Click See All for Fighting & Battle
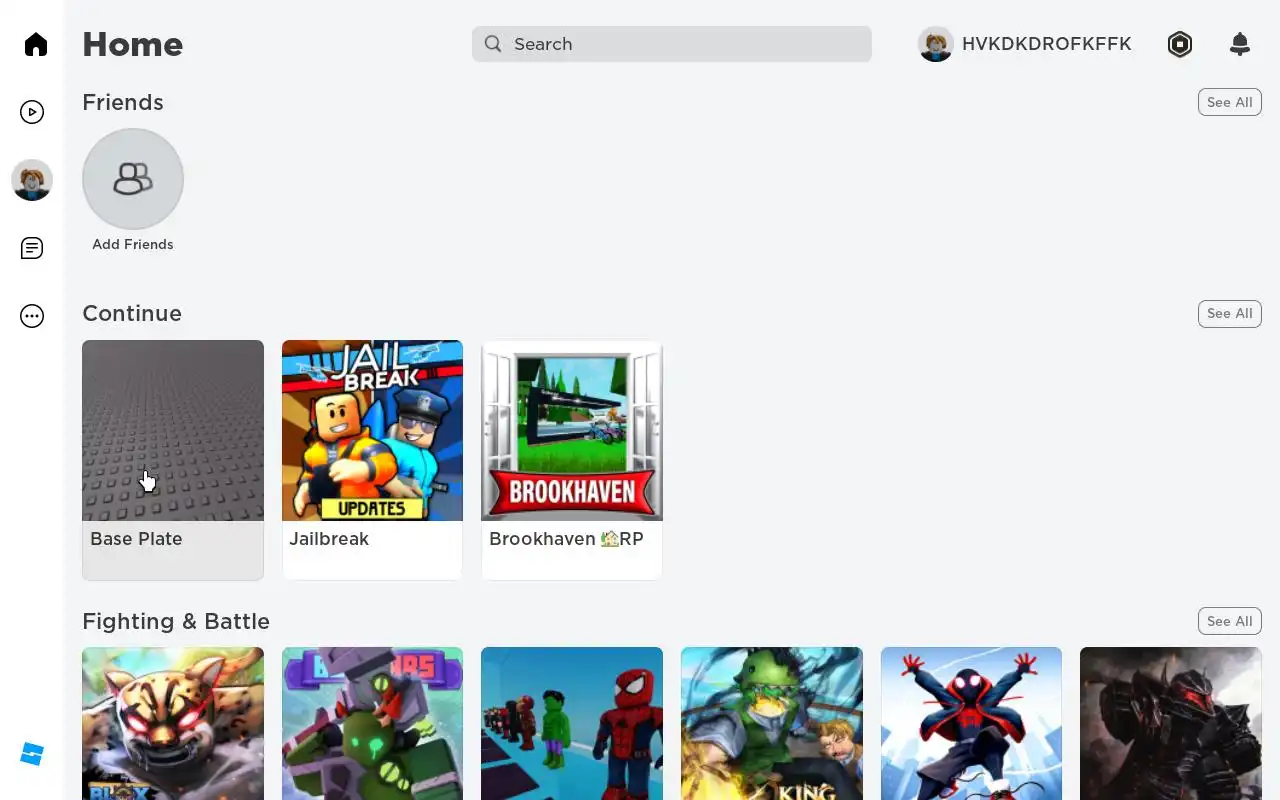Screen dimensions: 1280x800 (1230, 621)
